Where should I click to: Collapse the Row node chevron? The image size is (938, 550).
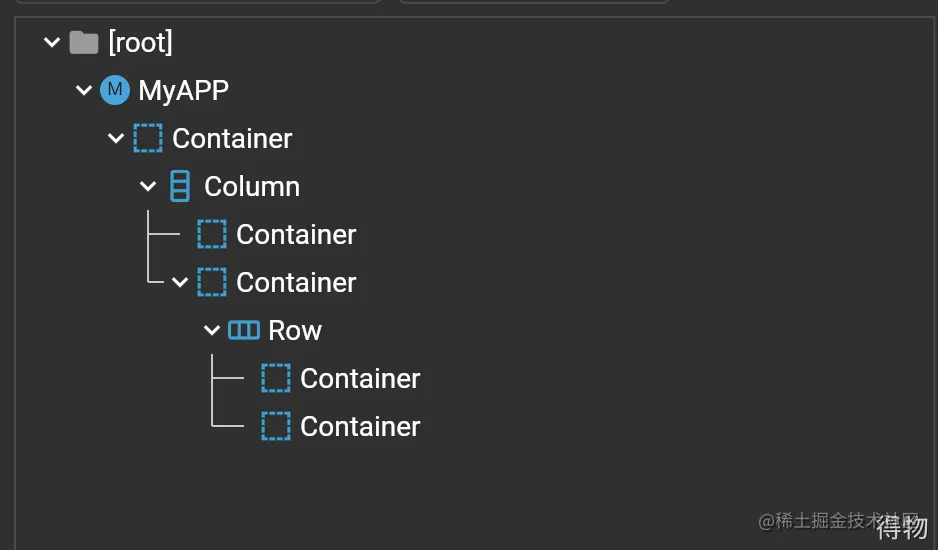(x=212, y=330)
